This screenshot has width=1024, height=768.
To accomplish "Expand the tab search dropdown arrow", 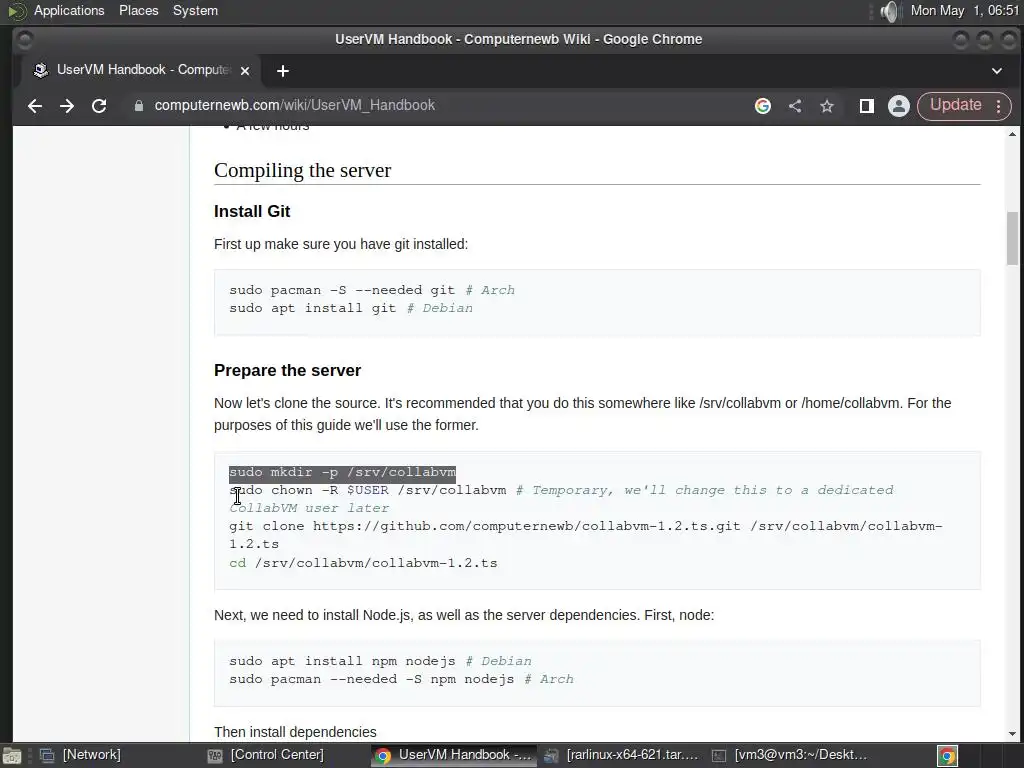I will point(997,71).
